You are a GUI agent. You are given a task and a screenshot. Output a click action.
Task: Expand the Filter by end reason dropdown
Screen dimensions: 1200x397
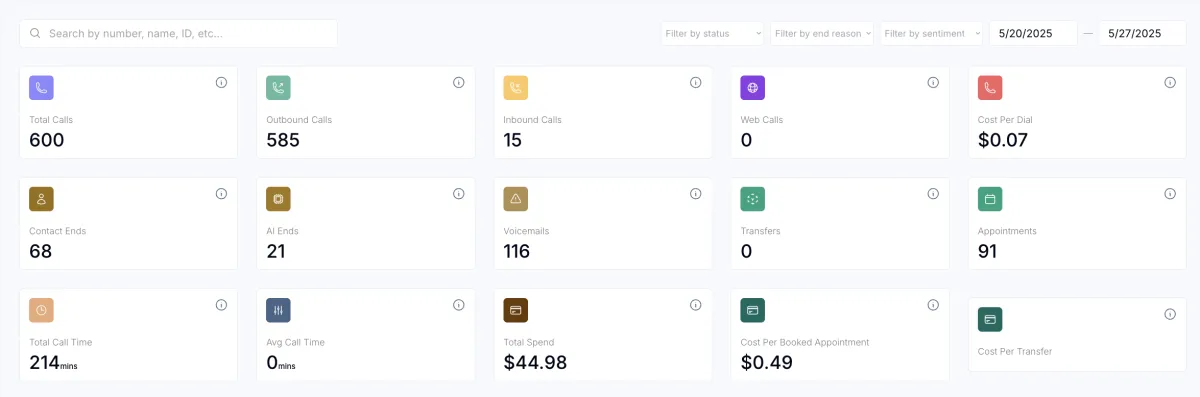pos(822,33)
